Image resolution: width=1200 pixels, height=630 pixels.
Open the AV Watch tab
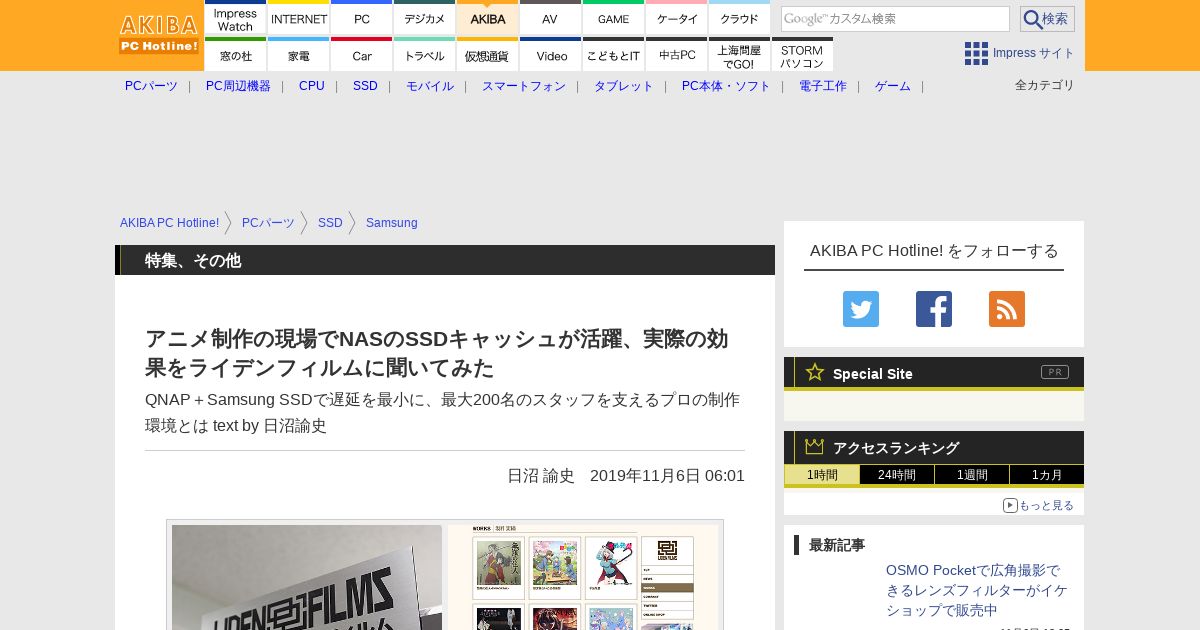click(550, 18)
